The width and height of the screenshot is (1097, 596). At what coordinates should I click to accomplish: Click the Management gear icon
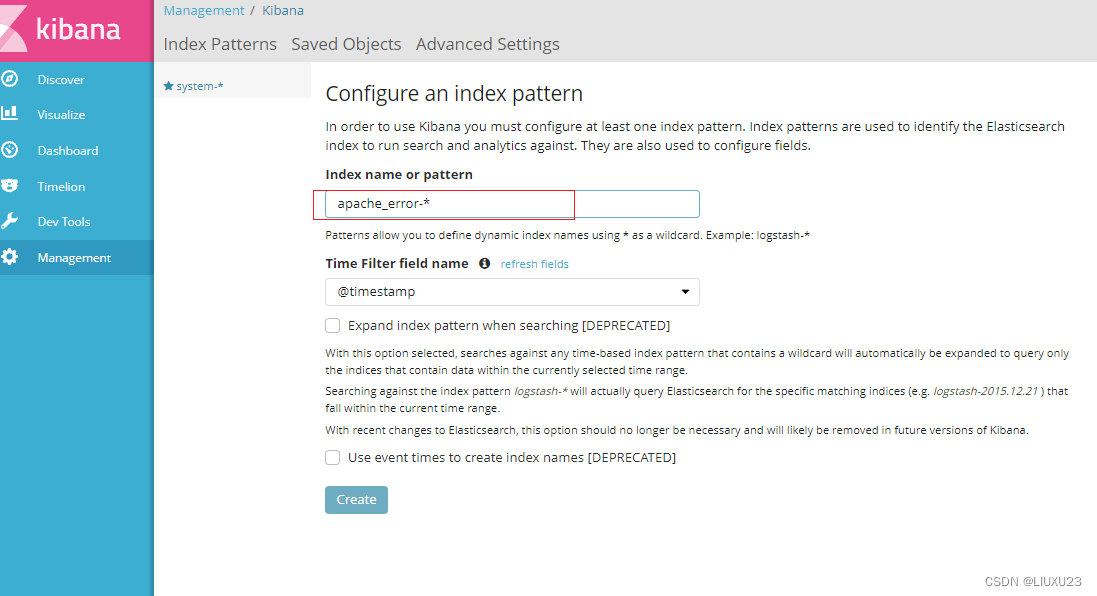[x=10, y=257]
